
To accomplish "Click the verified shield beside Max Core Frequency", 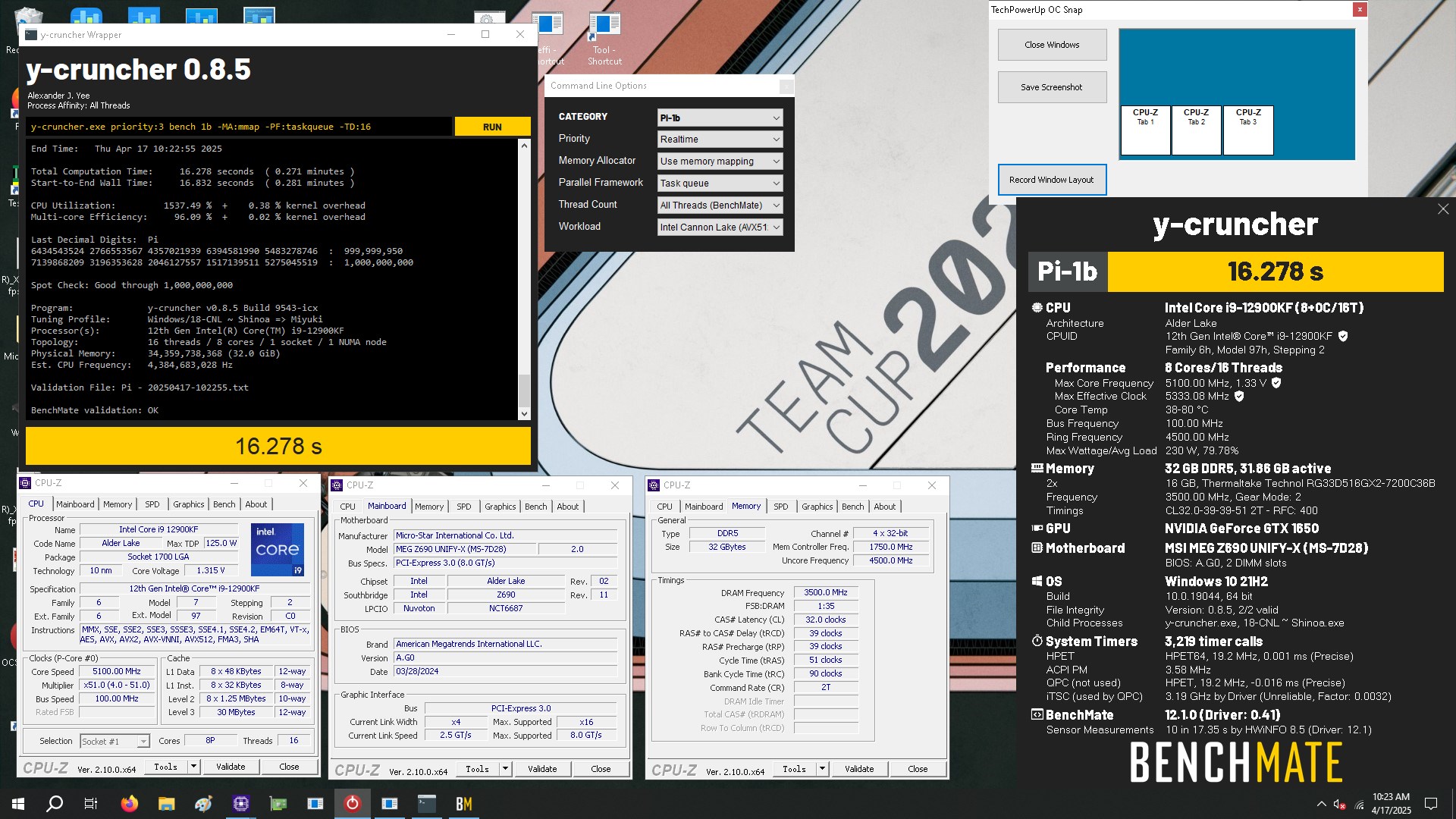I will point(1276,383).
